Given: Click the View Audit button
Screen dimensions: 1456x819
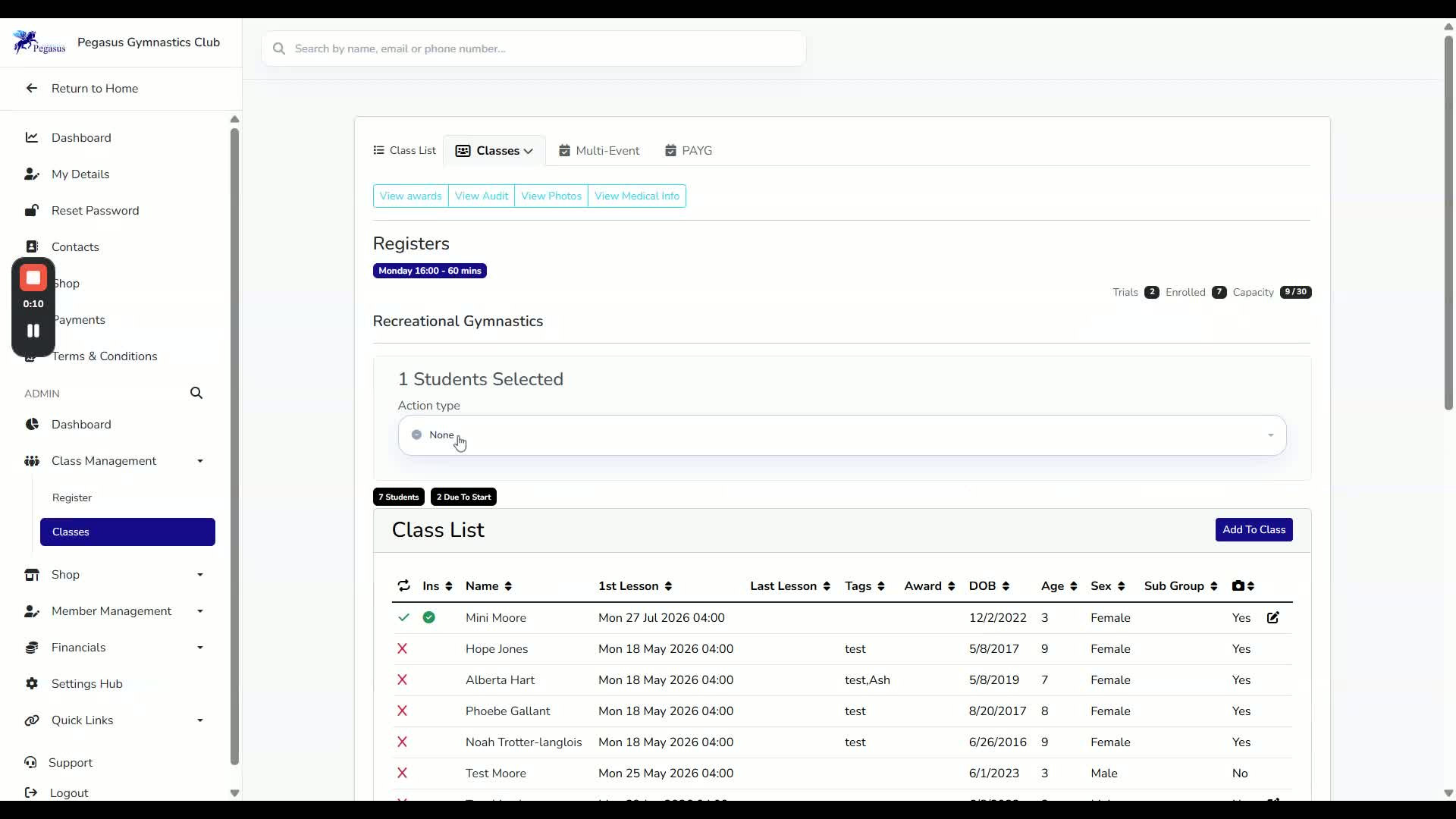Looking at the screenshot, I should [x=482, y=196].
